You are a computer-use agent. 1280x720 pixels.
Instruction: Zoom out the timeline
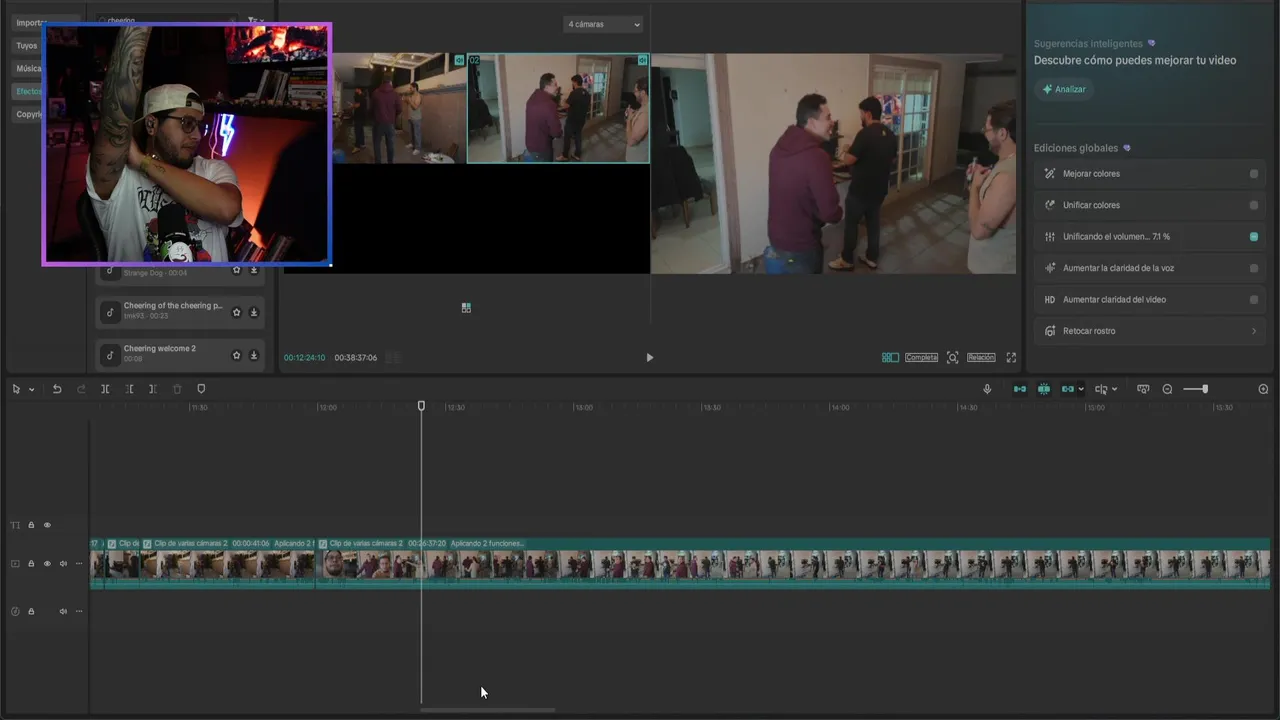coord(1167,389)
